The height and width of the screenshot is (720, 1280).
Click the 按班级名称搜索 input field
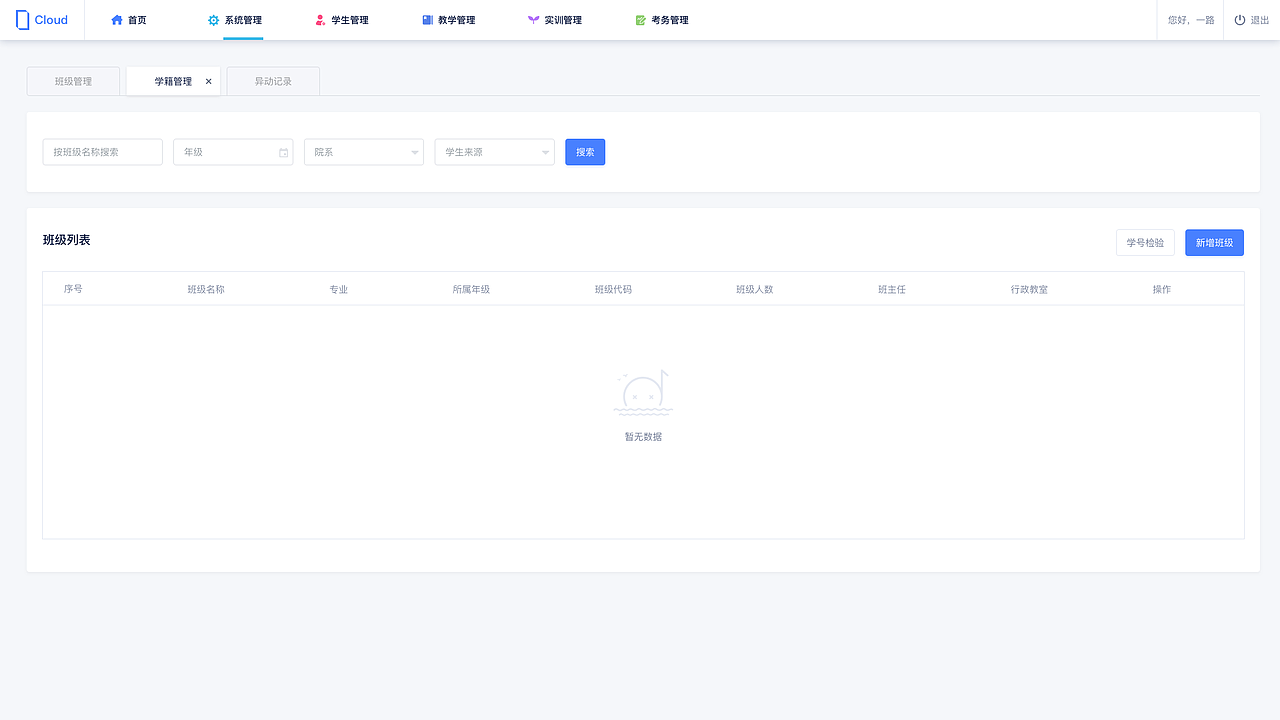click(x=102, y=151)
